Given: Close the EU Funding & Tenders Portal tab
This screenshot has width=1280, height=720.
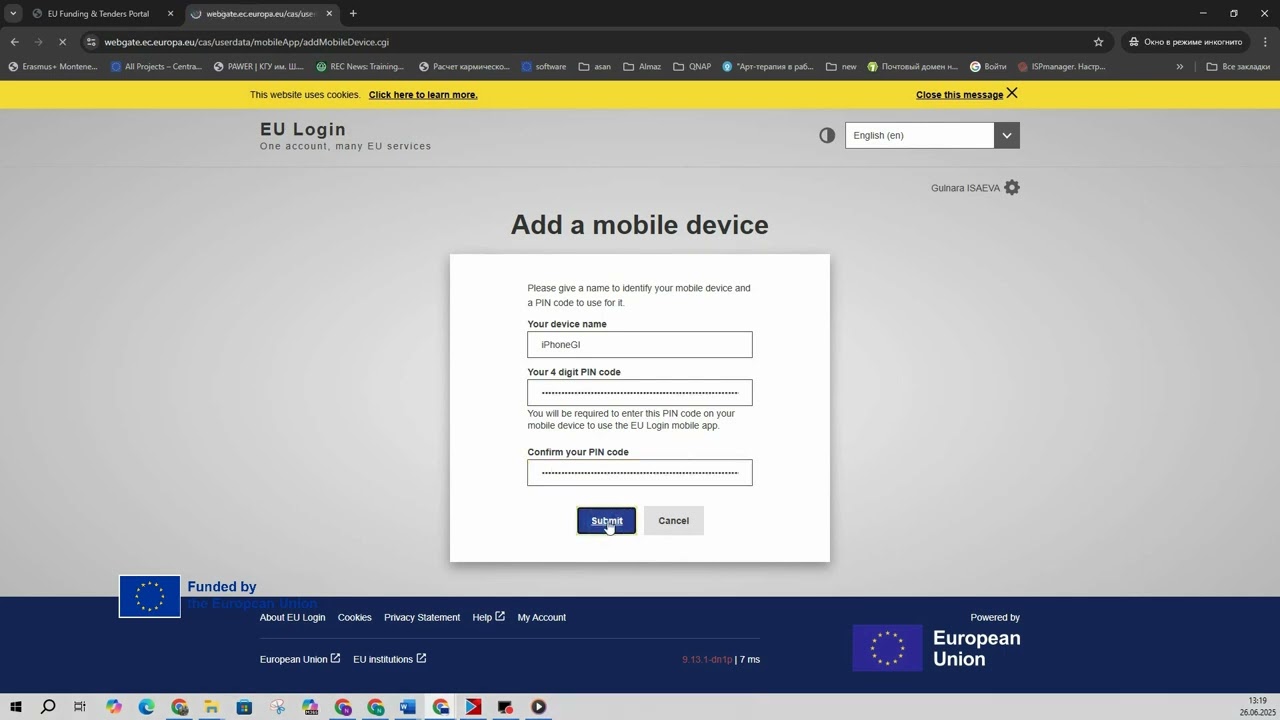Looking at the screenshot, I should pos(170,14).
